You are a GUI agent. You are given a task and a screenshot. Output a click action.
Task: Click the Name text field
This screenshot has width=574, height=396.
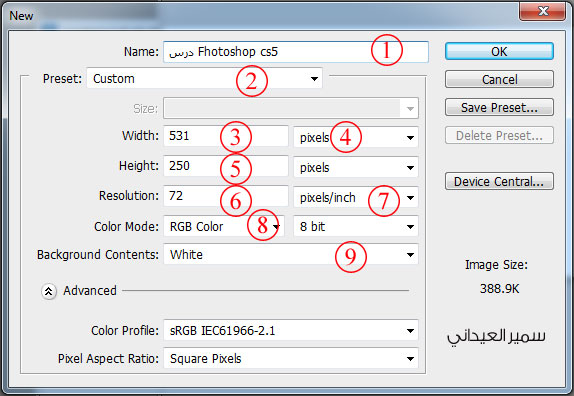click(x=295, y=52)
